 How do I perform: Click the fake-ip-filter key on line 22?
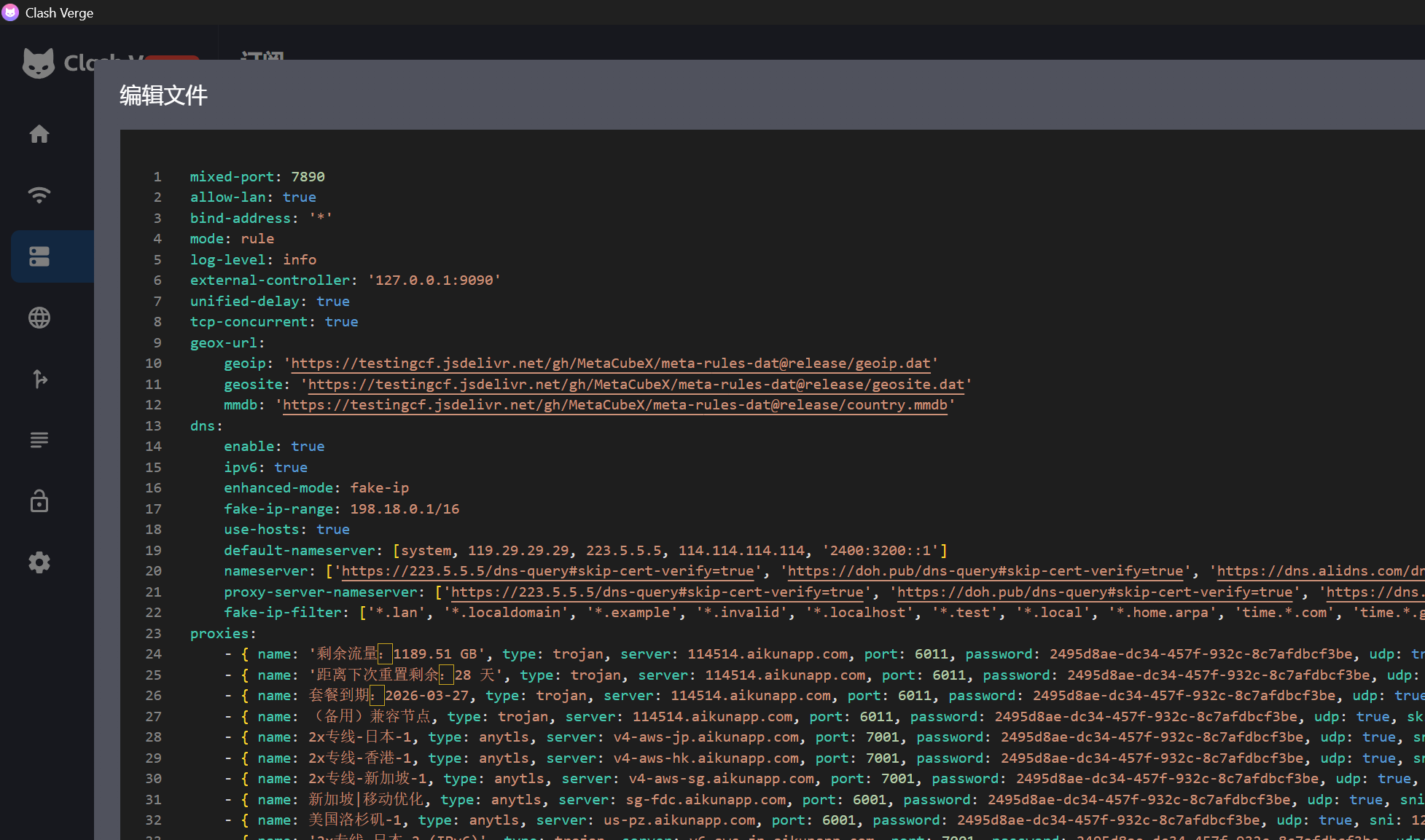283,613
